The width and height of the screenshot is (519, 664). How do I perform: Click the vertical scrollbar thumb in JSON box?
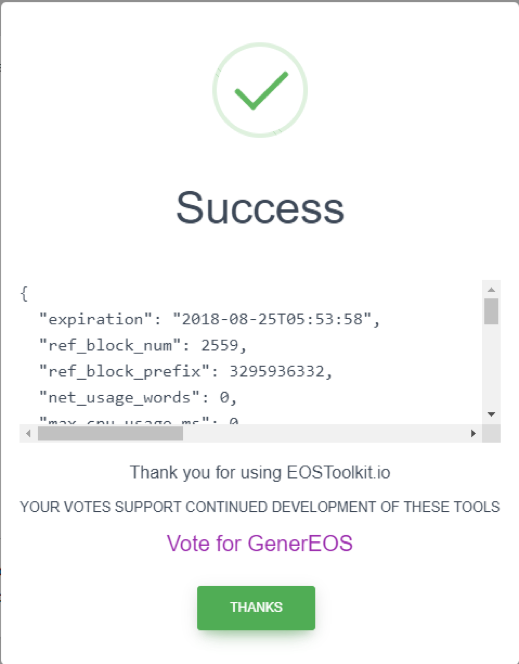click(491, 311)
